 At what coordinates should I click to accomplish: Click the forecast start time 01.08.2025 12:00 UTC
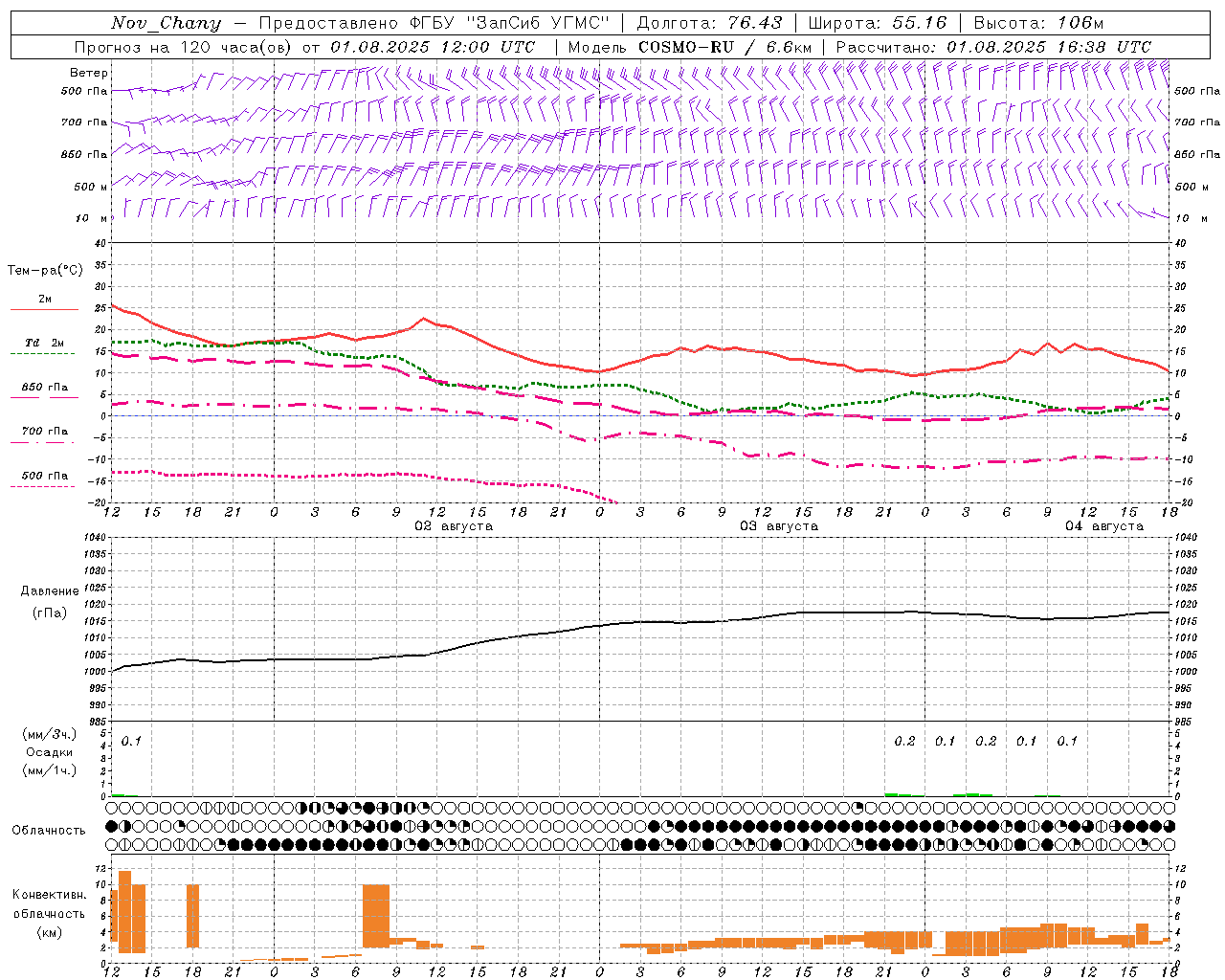pos(433,47)
